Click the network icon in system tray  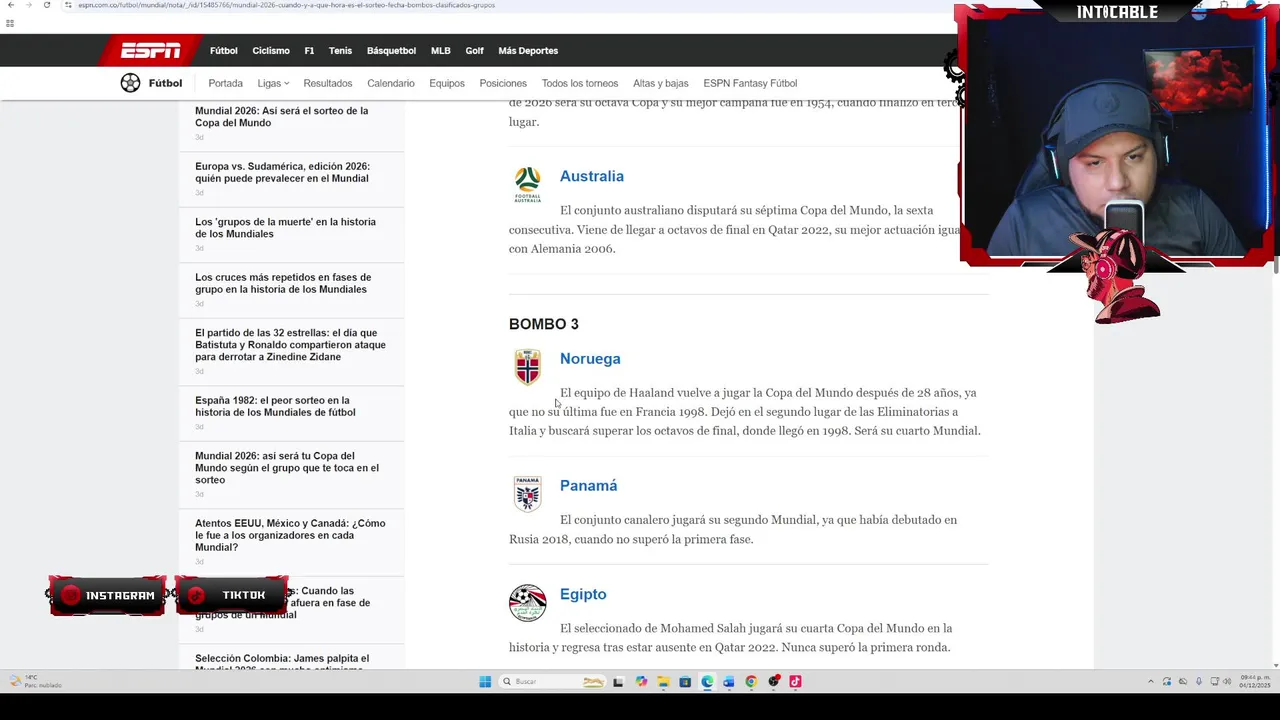1214,681
